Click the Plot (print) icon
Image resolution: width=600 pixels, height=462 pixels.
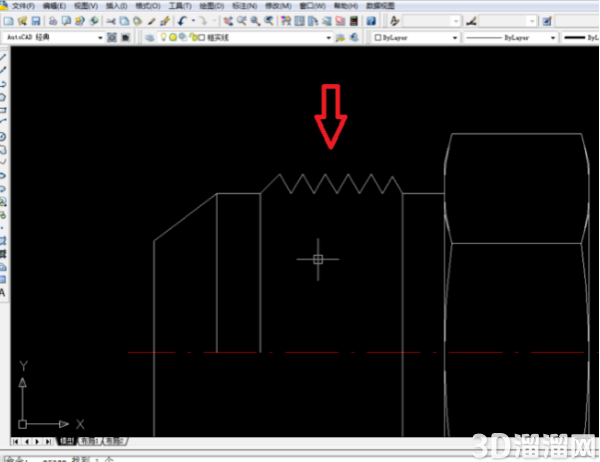(x=53, y=21)
